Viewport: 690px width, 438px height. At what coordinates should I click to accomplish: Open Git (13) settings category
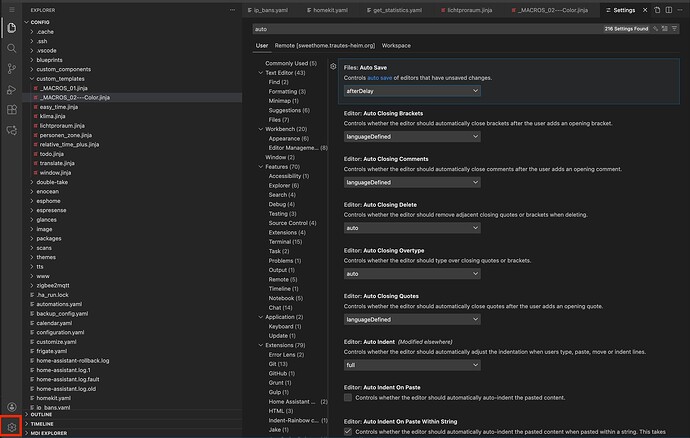click(278, 364)
